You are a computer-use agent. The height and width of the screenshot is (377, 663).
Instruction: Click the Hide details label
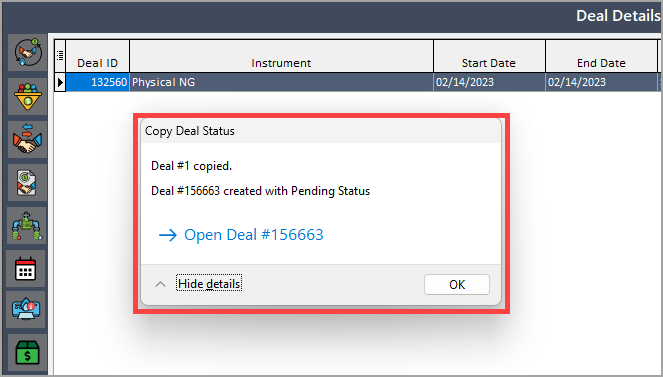tap(209, 284)
